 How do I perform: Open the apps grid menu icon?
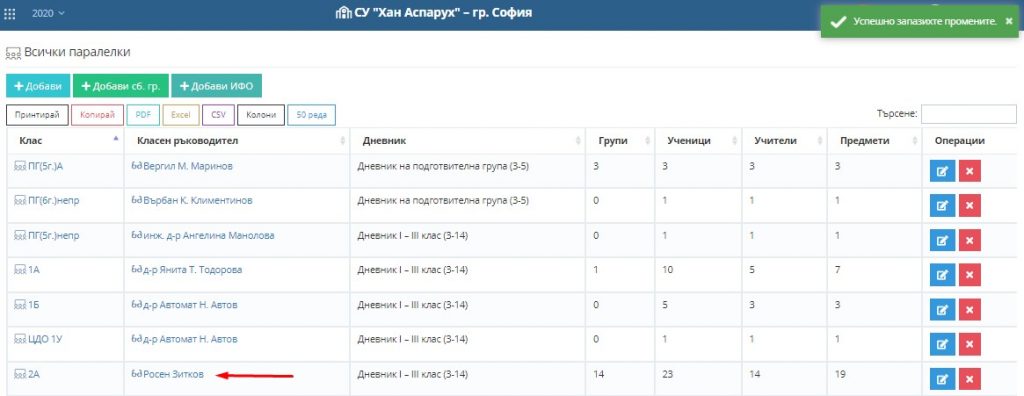click(10, 13)
